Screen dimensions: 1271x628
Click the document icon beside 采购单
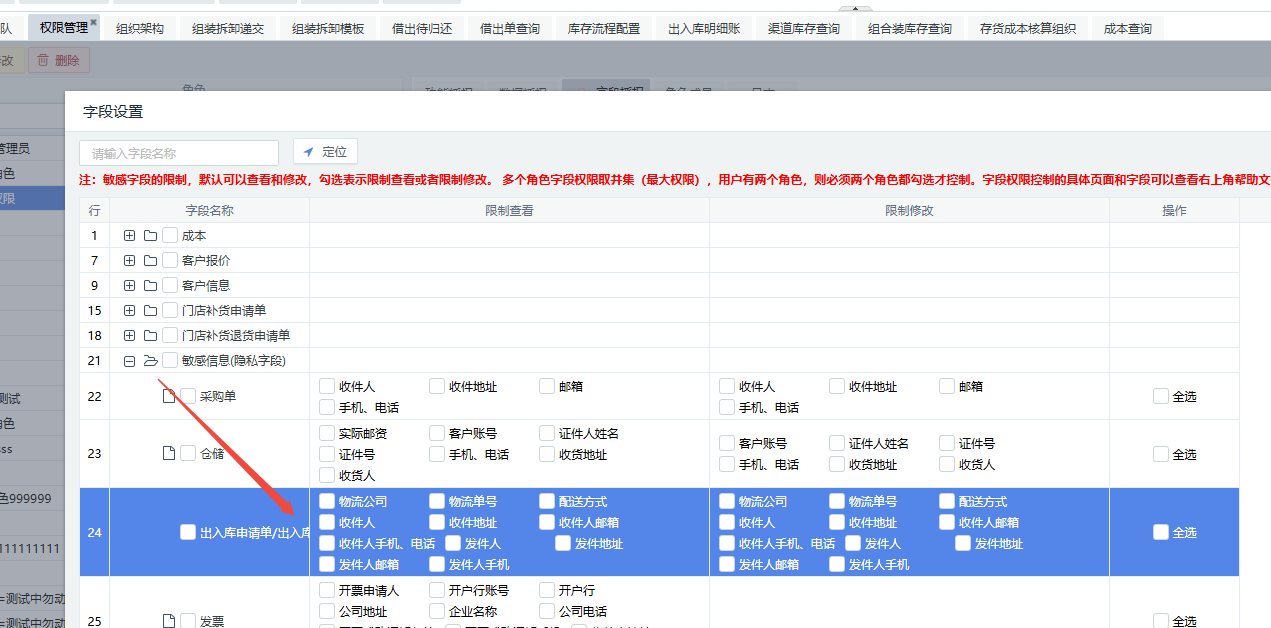coord(169,396)
